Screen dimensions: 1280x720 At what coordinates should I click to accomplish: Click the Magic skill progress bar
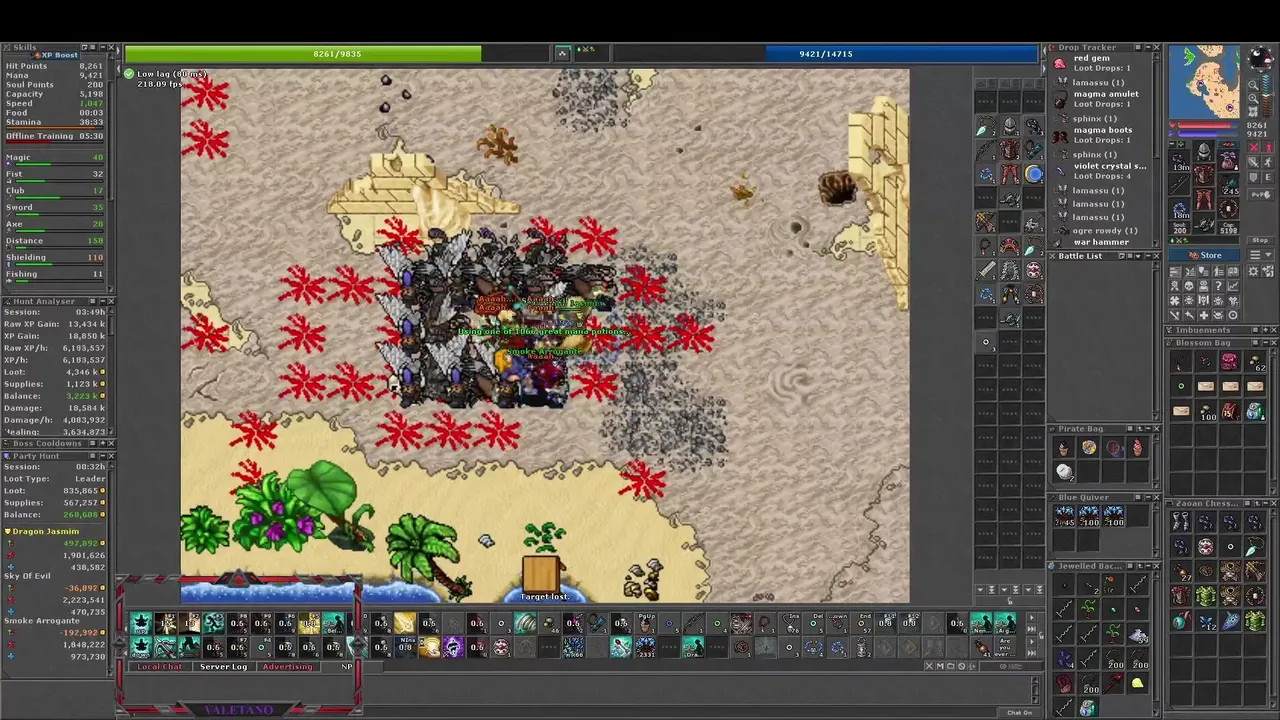click(59, 164)
